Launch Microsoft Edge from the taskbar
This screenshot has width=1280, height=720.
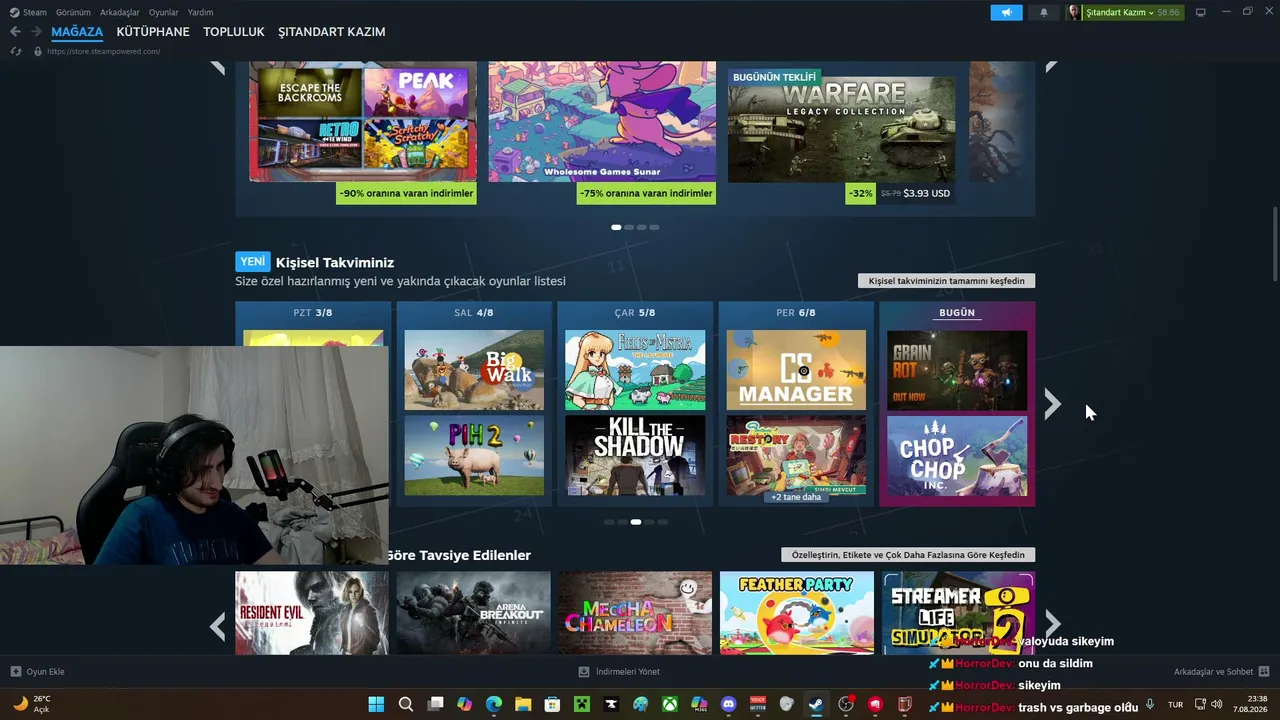point(494,704)
